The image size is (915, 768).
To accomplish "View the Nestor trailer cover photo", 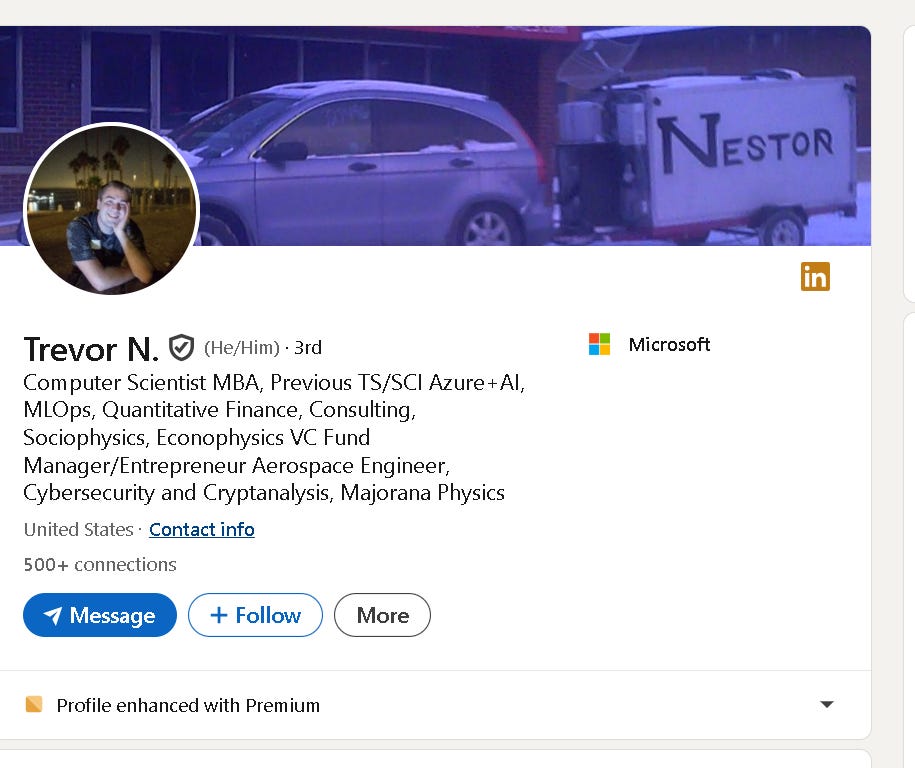I will pos(435,135).
